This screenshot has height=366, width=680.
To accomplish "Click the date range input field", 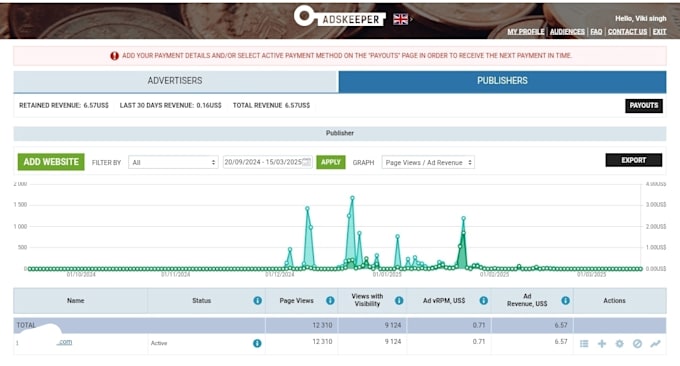I will [x=268, y=162].
